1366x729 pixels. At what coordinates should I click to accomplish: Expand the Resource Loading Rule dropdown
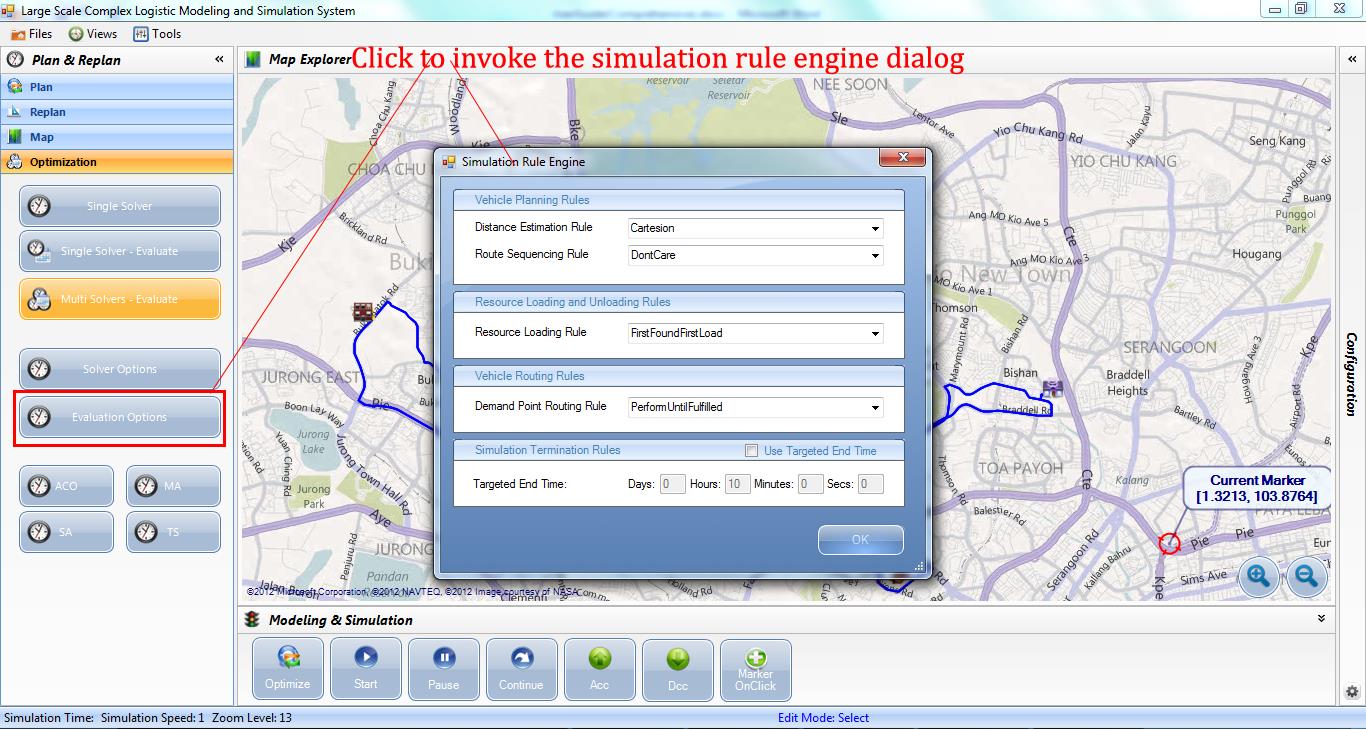tap(875, 333)
